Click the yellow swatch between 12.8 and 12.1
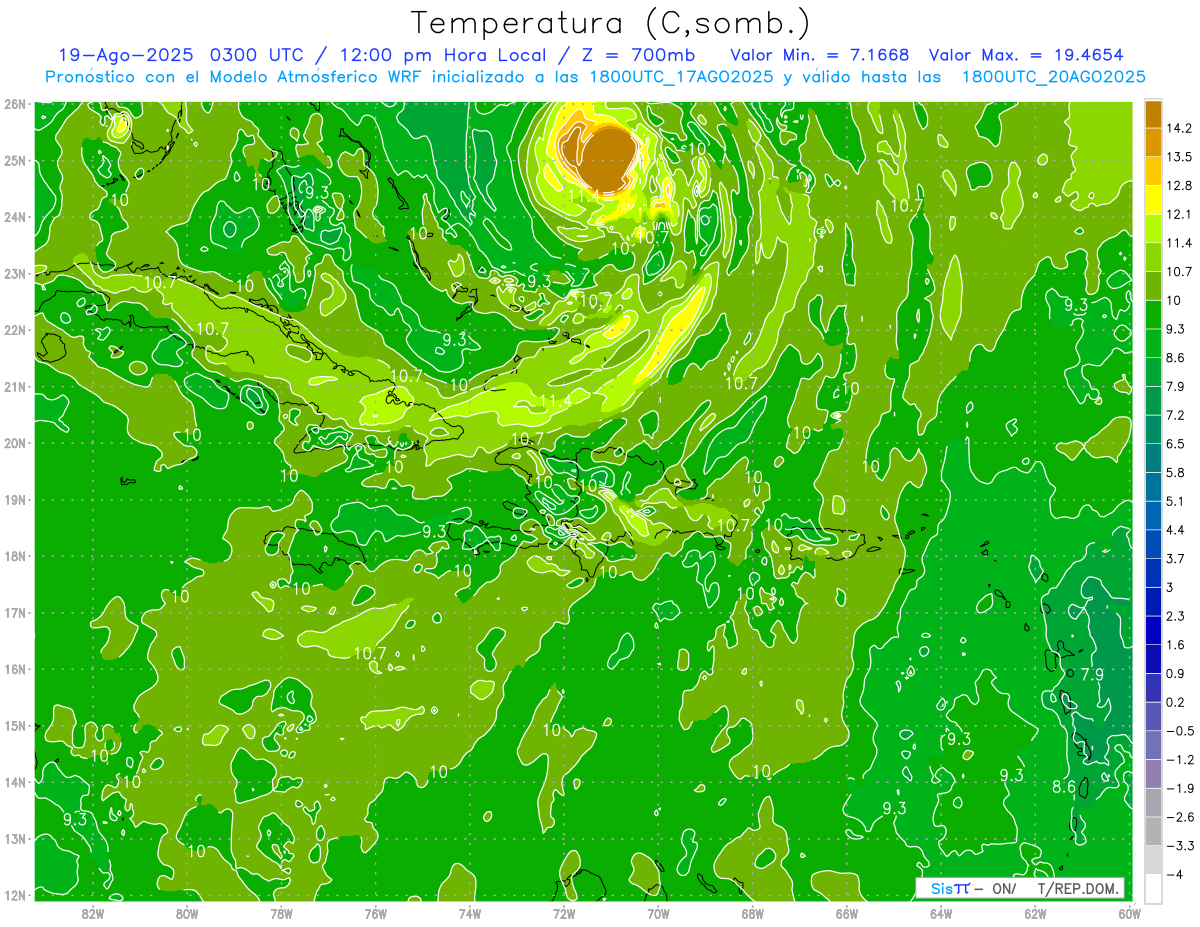Screen dimensions: 1200x927 coord(1153,199)
